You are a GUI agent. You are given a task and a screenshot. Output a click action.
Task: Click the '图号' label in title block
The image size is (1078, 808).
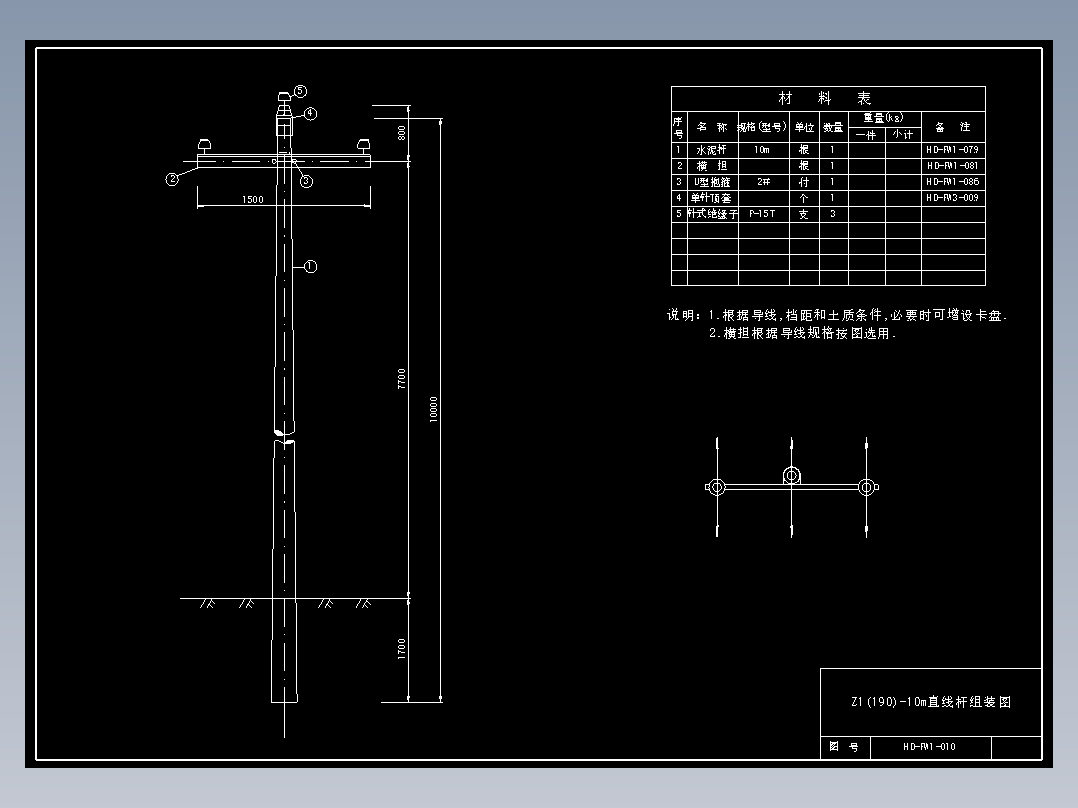pos(844,747)
